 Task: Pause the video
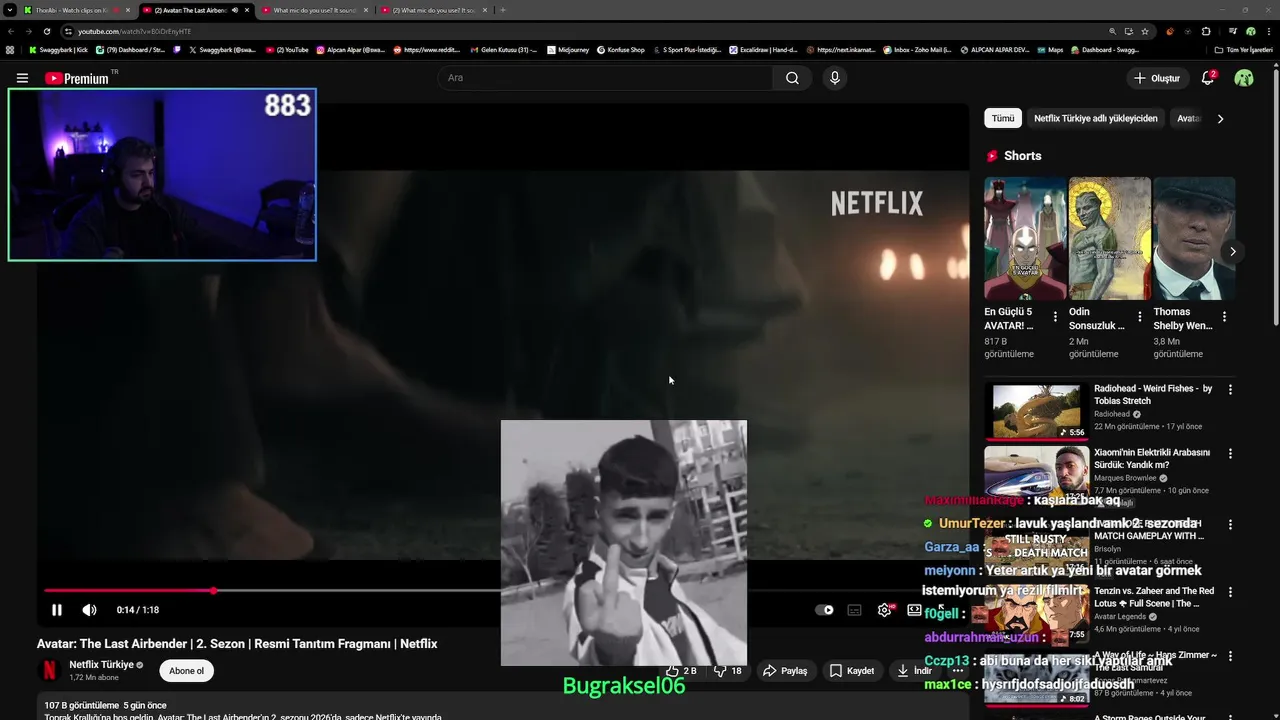(57, 610)
